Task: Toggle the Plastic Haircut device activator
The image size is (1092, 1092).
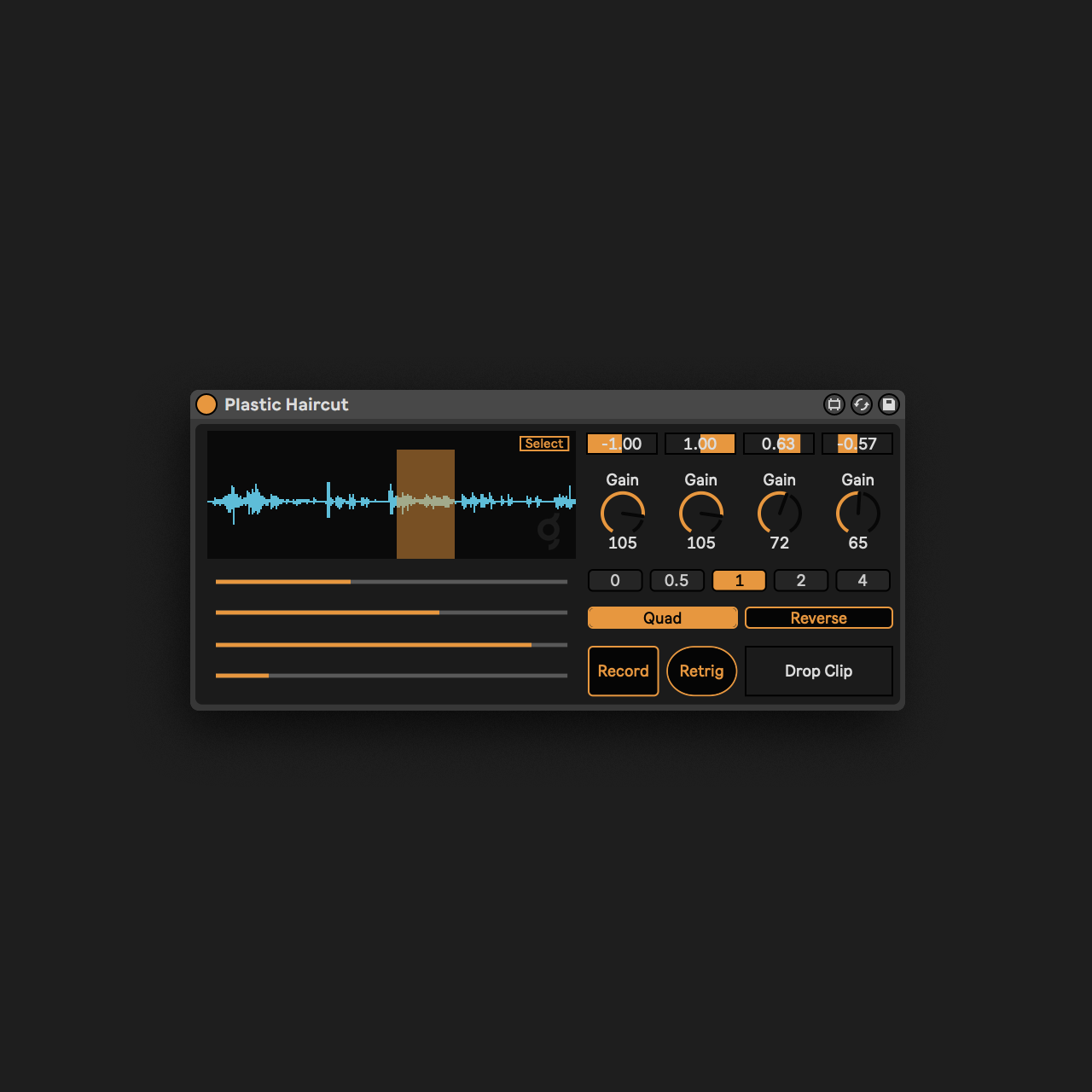Action: pos(206,404)
